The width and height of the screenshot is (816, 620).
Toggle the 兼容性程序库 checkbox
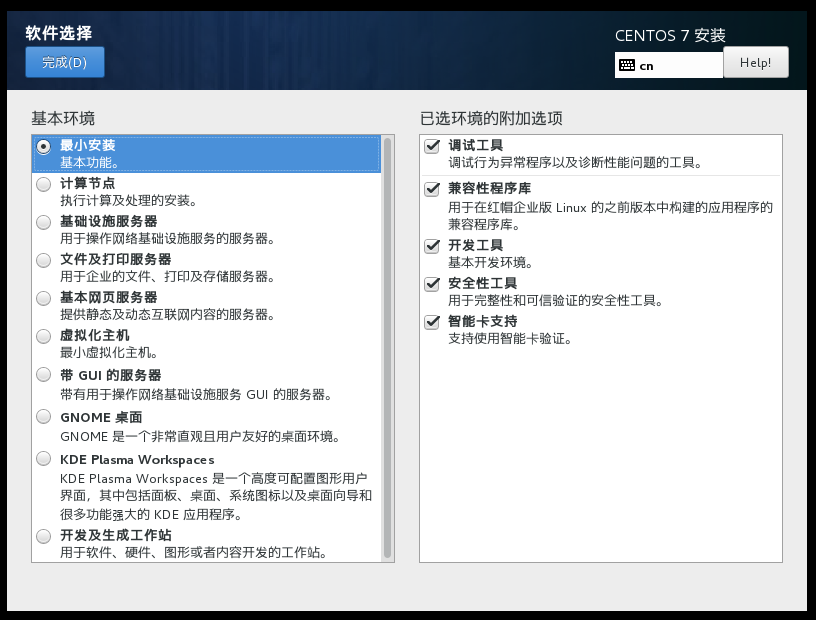[x=432, y=188]
